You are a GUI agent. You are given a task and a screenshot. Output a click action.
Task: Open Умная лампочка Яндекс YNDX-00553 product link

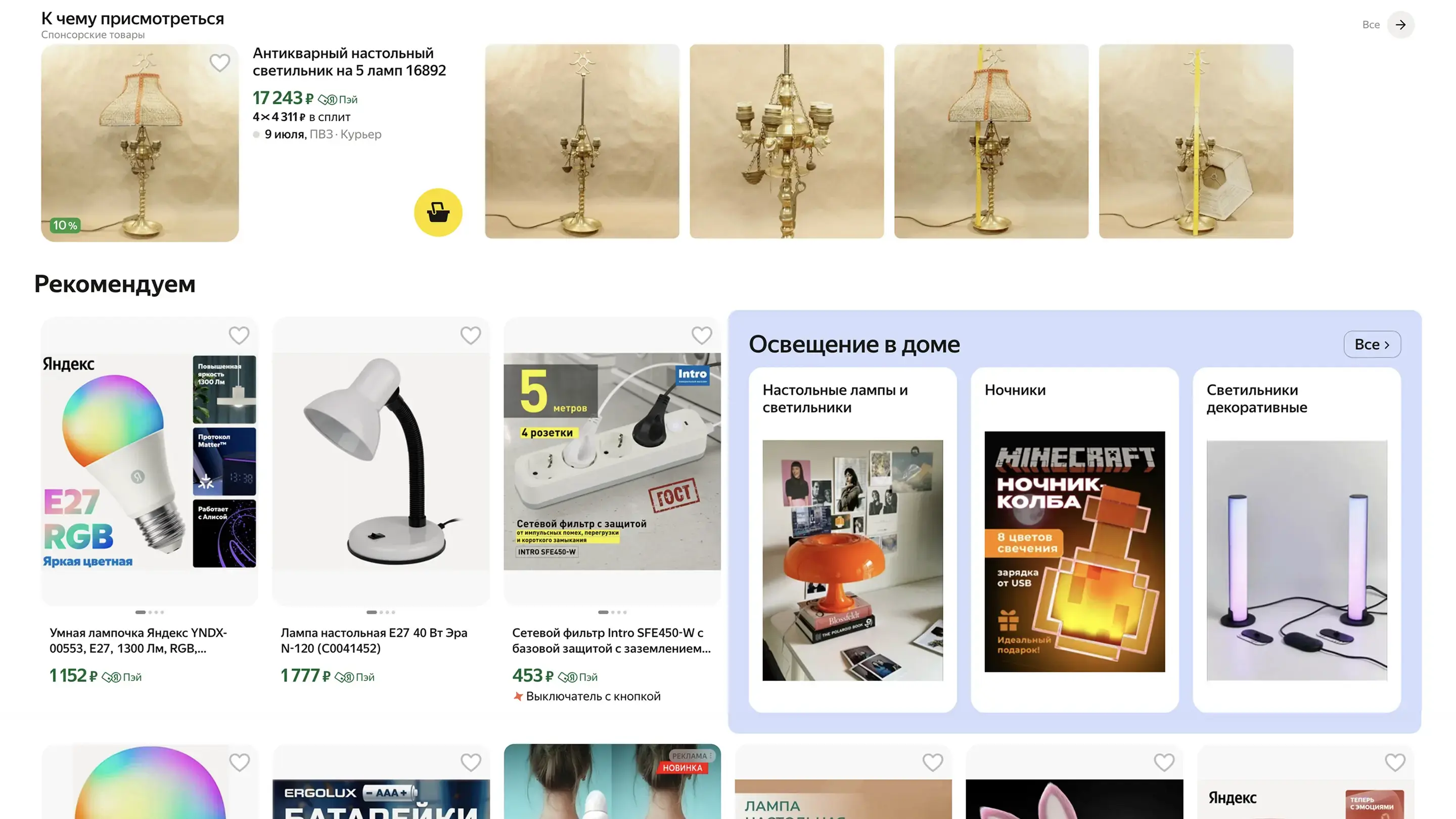(x=139, y=641)
